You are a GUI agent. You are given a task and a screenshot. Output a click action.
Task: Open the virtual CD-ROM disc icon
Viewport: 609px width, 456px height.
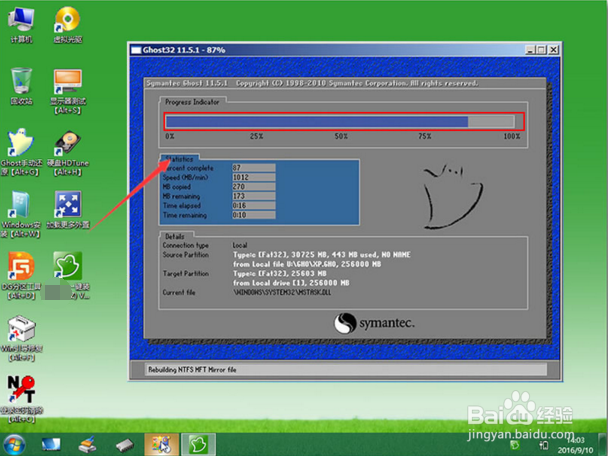[68, 24]
